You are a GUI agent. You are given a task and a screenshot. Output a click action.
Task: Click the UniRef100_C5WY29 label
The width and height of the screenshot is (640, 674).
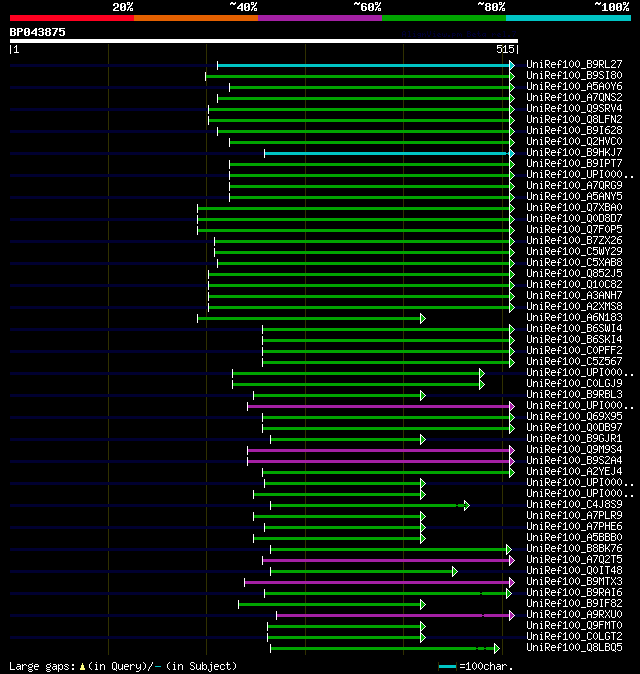pyautogui.click(x=574, y=251)
